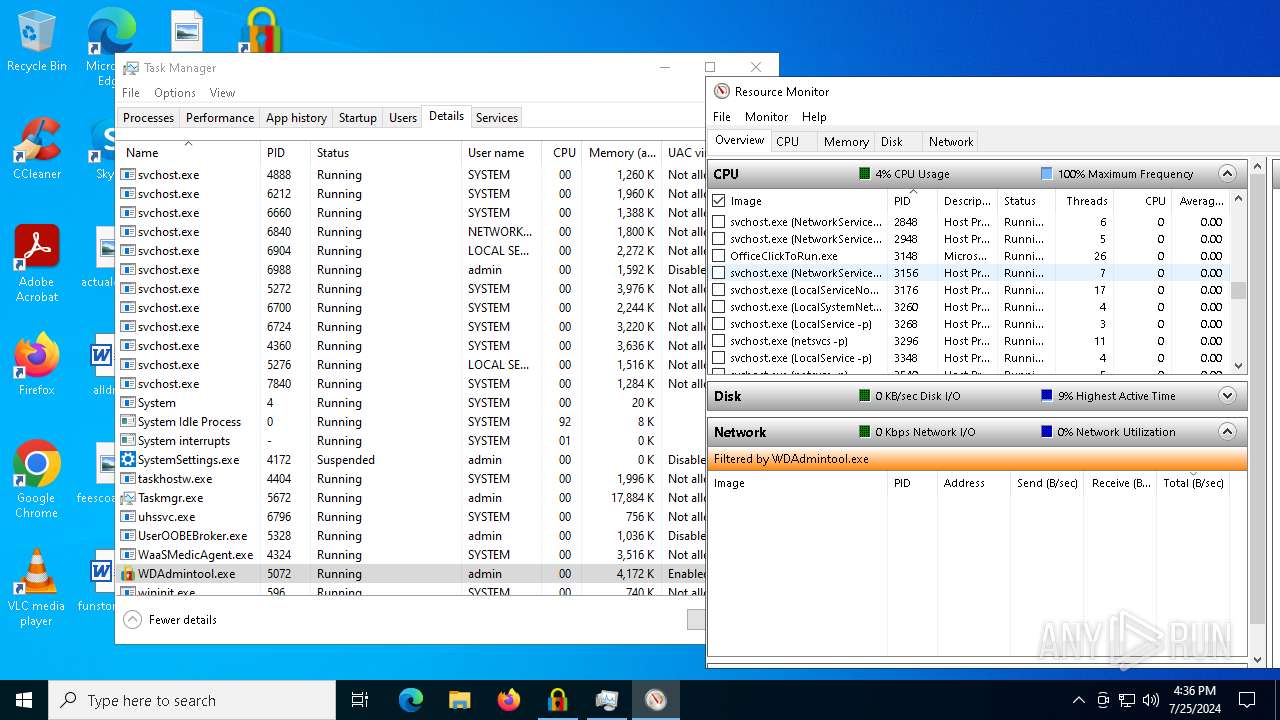Open the Startup tab in Task Manager
Viewport: 1280px width, 720px height.
pyautogui.click(x=357, y=118)
